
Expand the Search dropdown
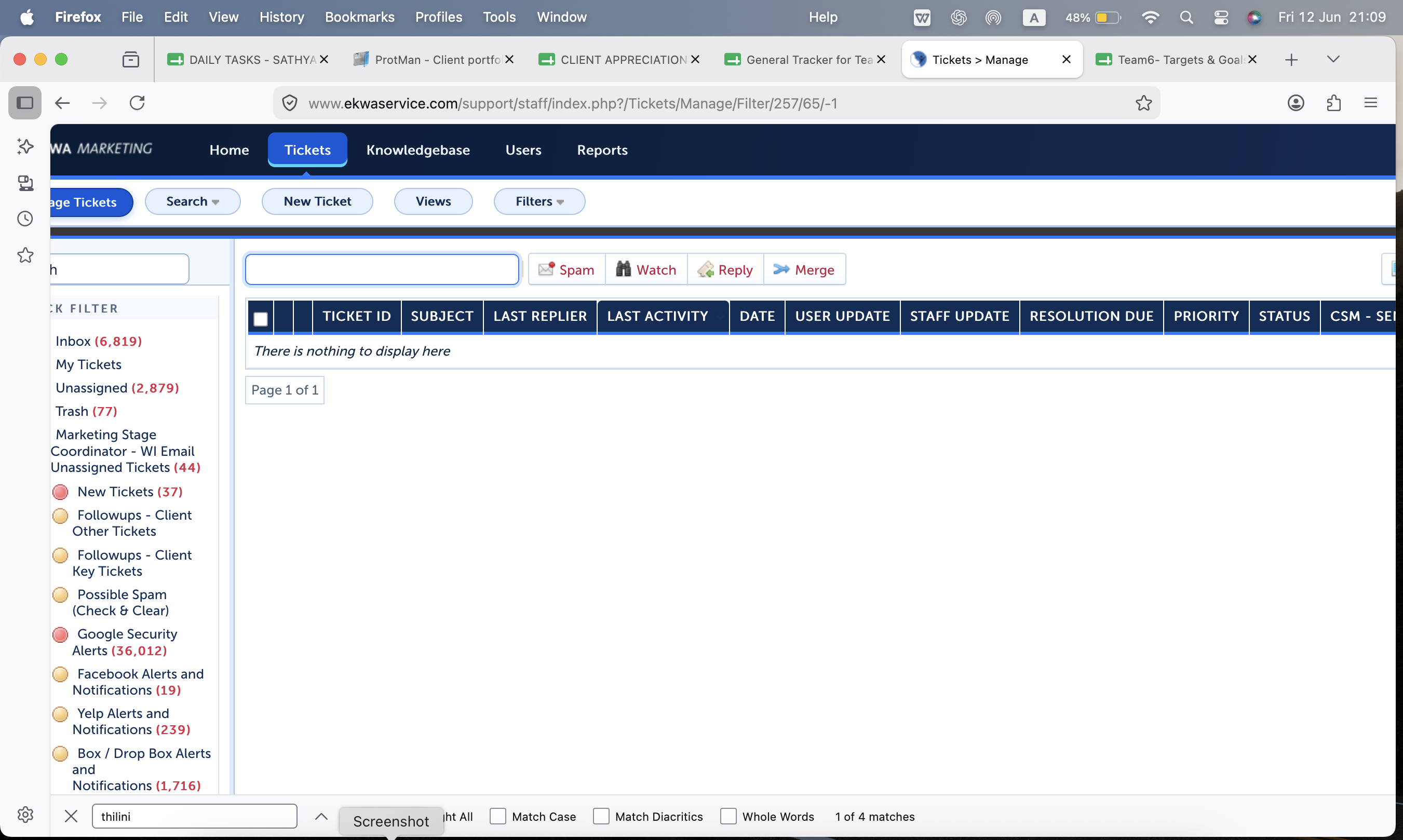click(193, 201)
